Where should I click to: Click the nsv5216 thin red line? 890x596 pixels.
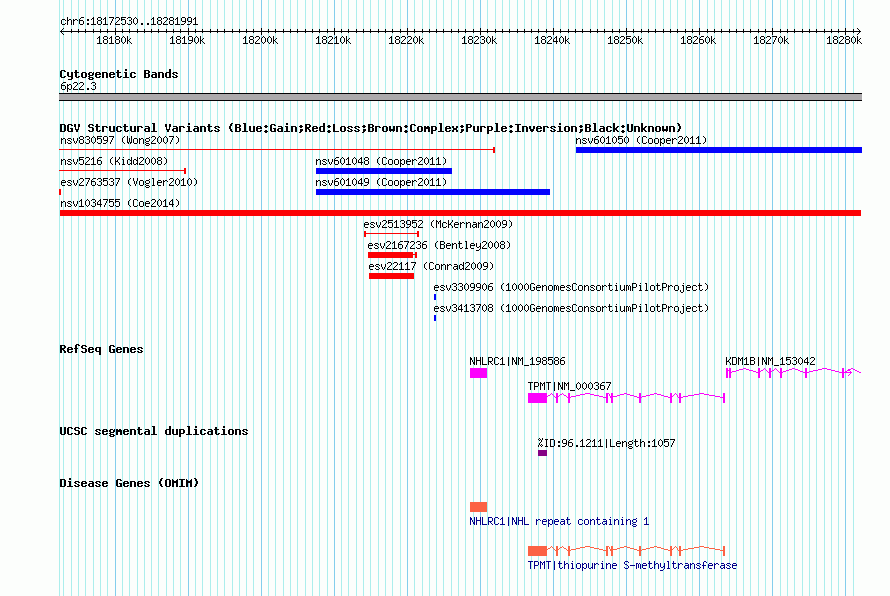click(x=123, y=171)
